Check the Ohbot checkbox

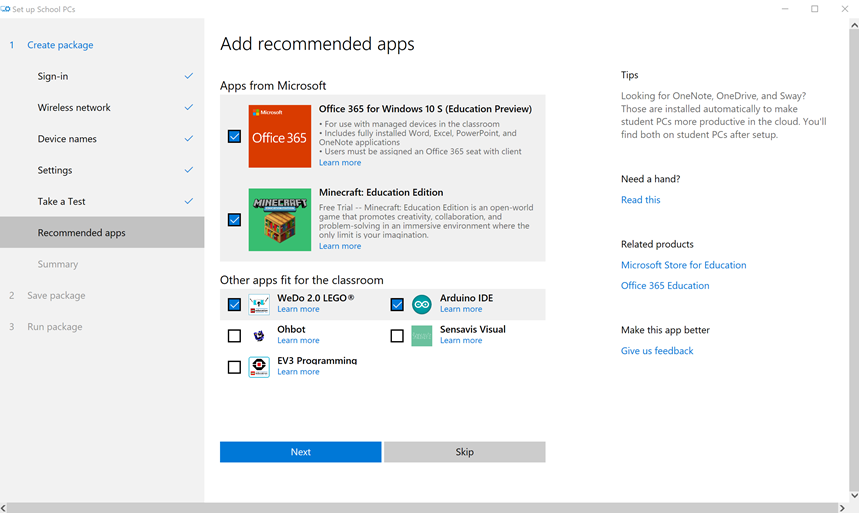click(x=234, y=335)
